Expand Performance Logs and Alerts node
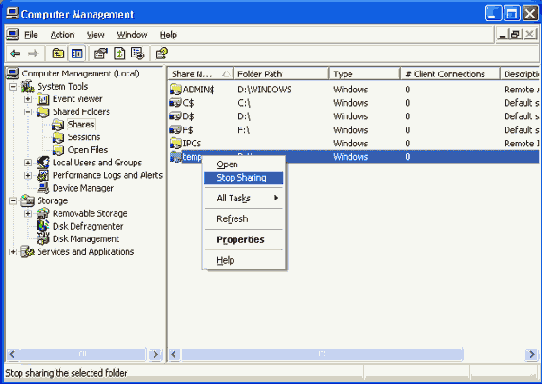Image resolution: width=542 pixels, height=384 pixels. point(28,175)
